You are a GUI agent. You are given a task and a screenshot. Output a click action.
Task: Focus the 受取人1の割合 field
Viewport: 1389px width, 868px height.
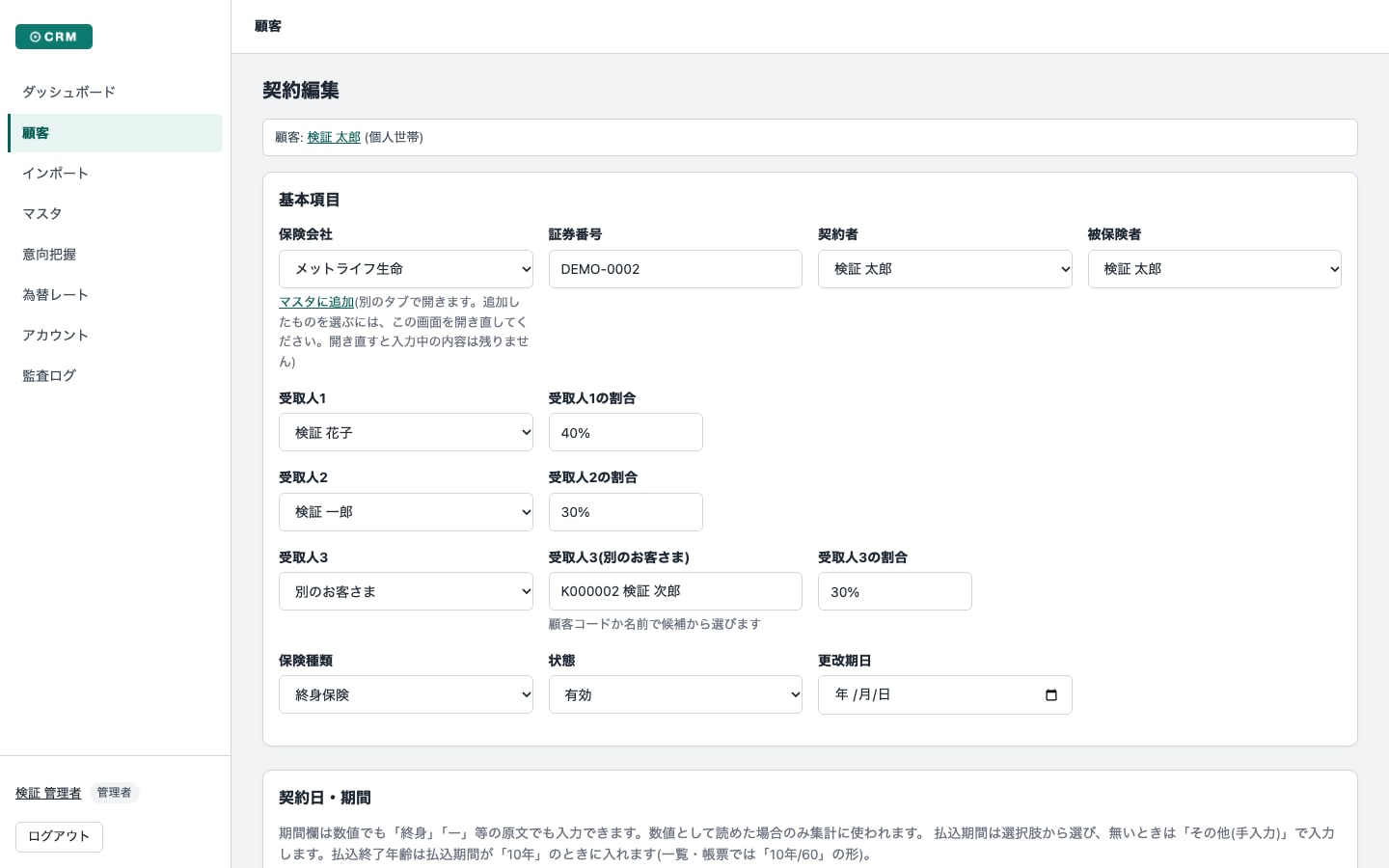point(626,433)
